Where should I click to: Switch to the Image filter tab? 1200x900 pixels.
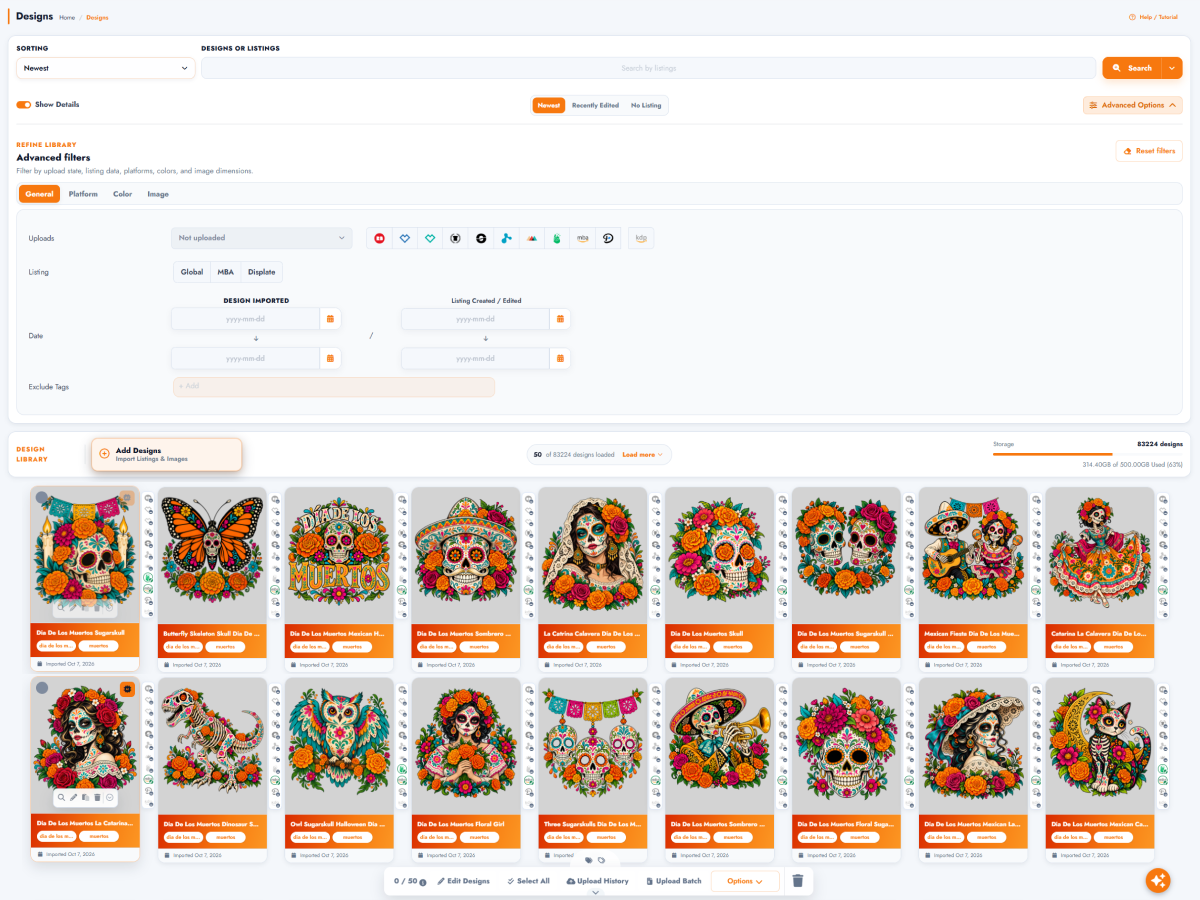158,194
